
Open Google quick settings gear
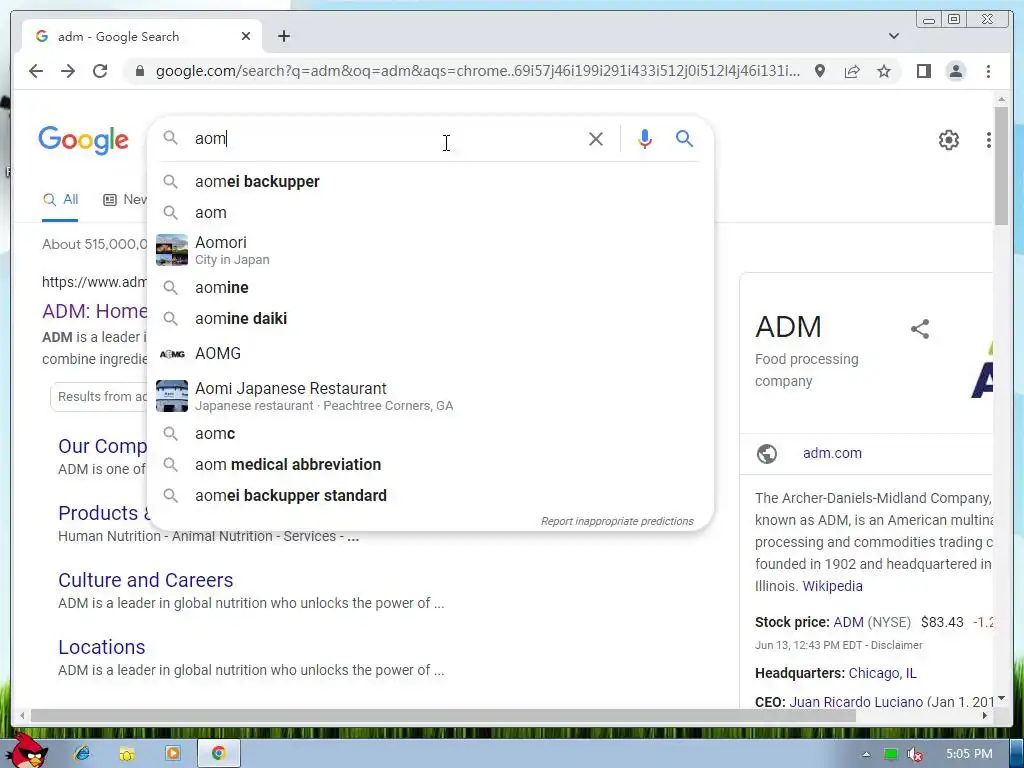(x=948, y=140)
